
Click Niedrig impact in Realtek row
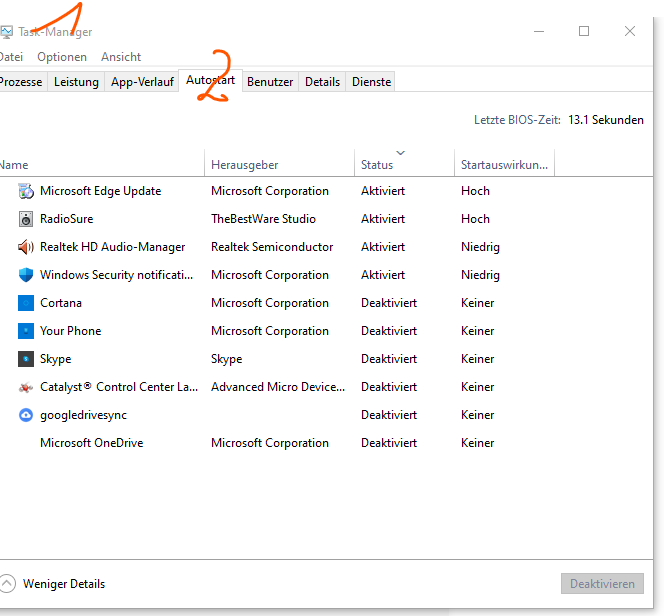tap(480, 247)
